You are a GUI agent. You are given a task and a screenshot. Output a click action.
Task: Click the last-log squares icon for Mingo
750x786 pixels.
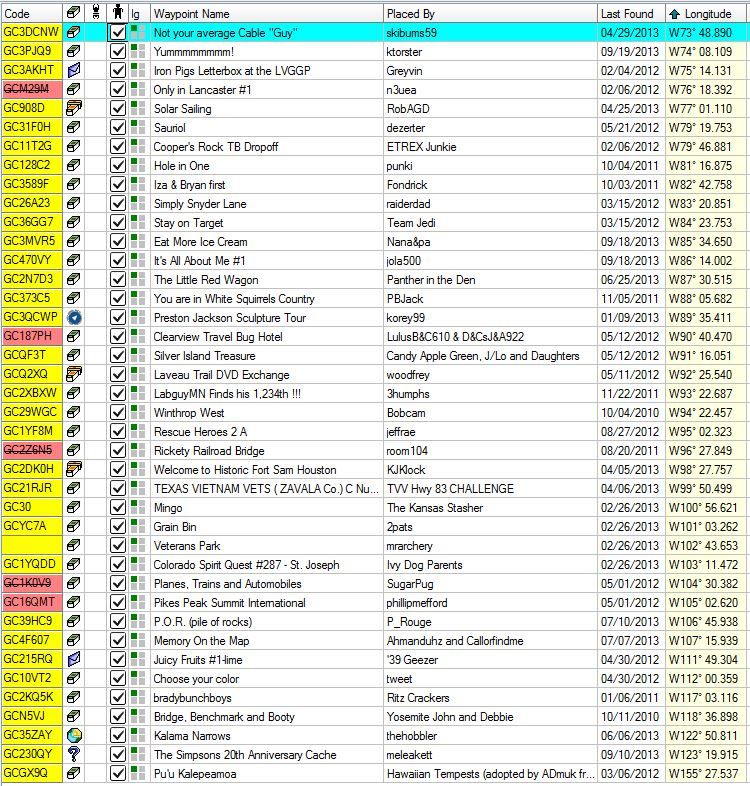[x=138, y=508]
